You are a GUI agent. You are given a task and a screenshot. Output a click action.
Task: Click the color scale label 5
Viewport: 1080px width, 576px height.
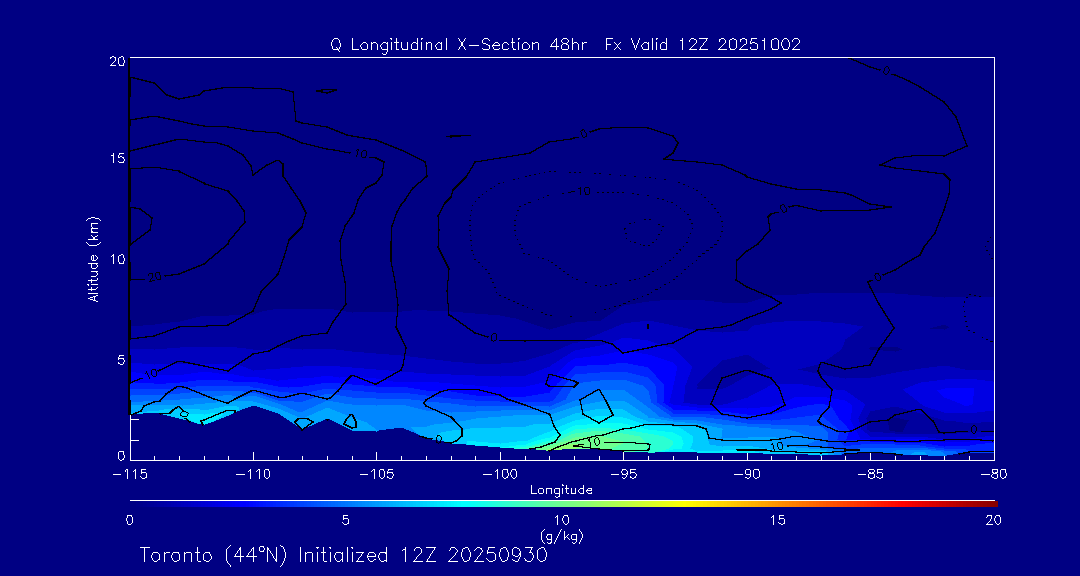click(x=346, y=520)
